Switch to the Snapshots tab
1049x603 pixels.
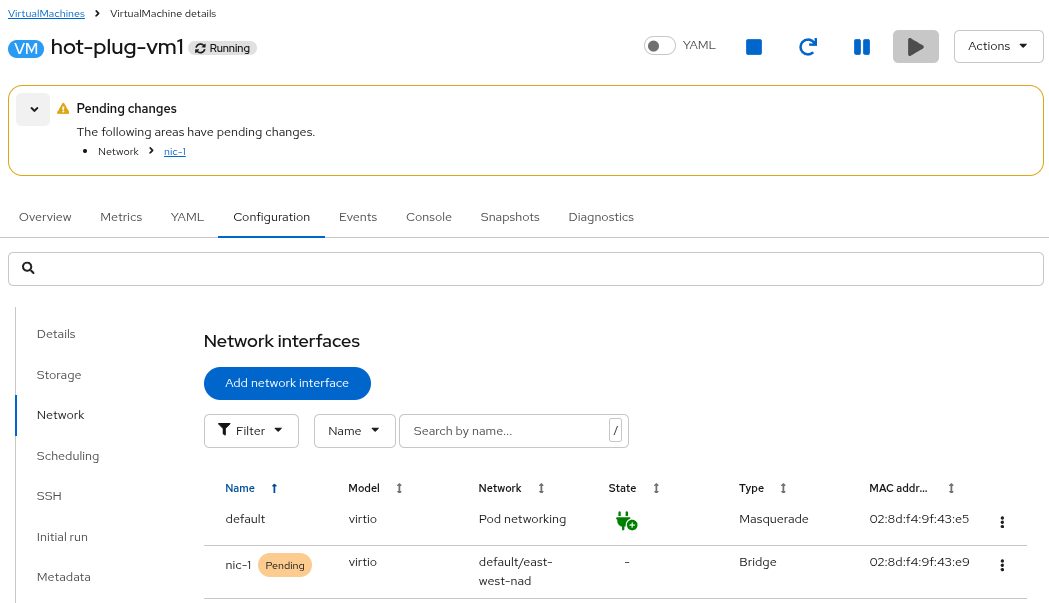[509, 217]
